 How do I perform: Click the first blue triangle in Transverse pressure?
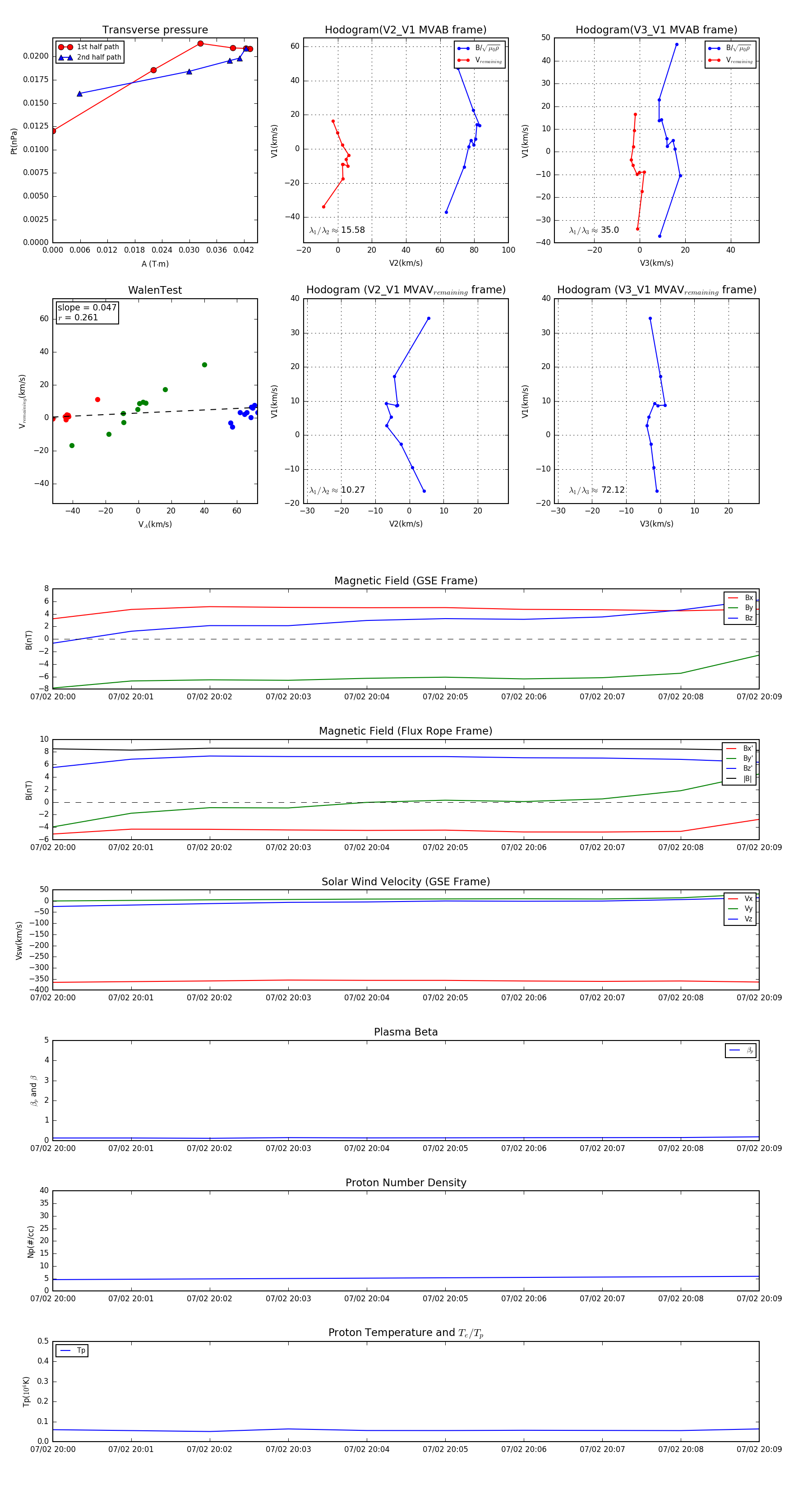click(80, 93)
